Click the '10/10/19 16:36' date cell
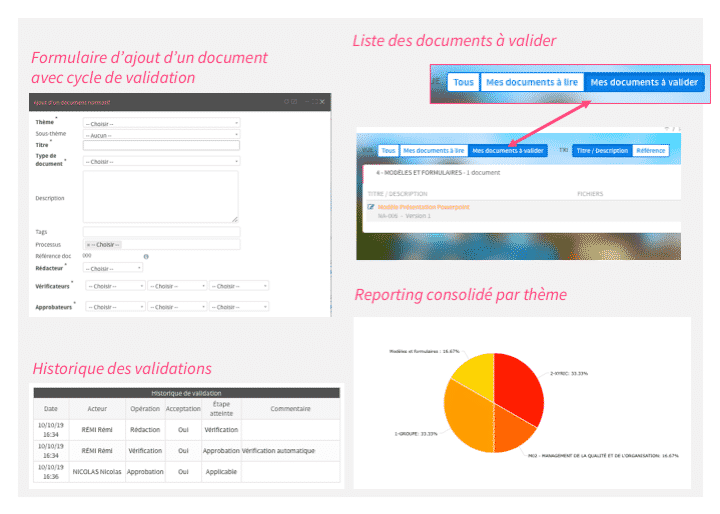 coord(51,472)
